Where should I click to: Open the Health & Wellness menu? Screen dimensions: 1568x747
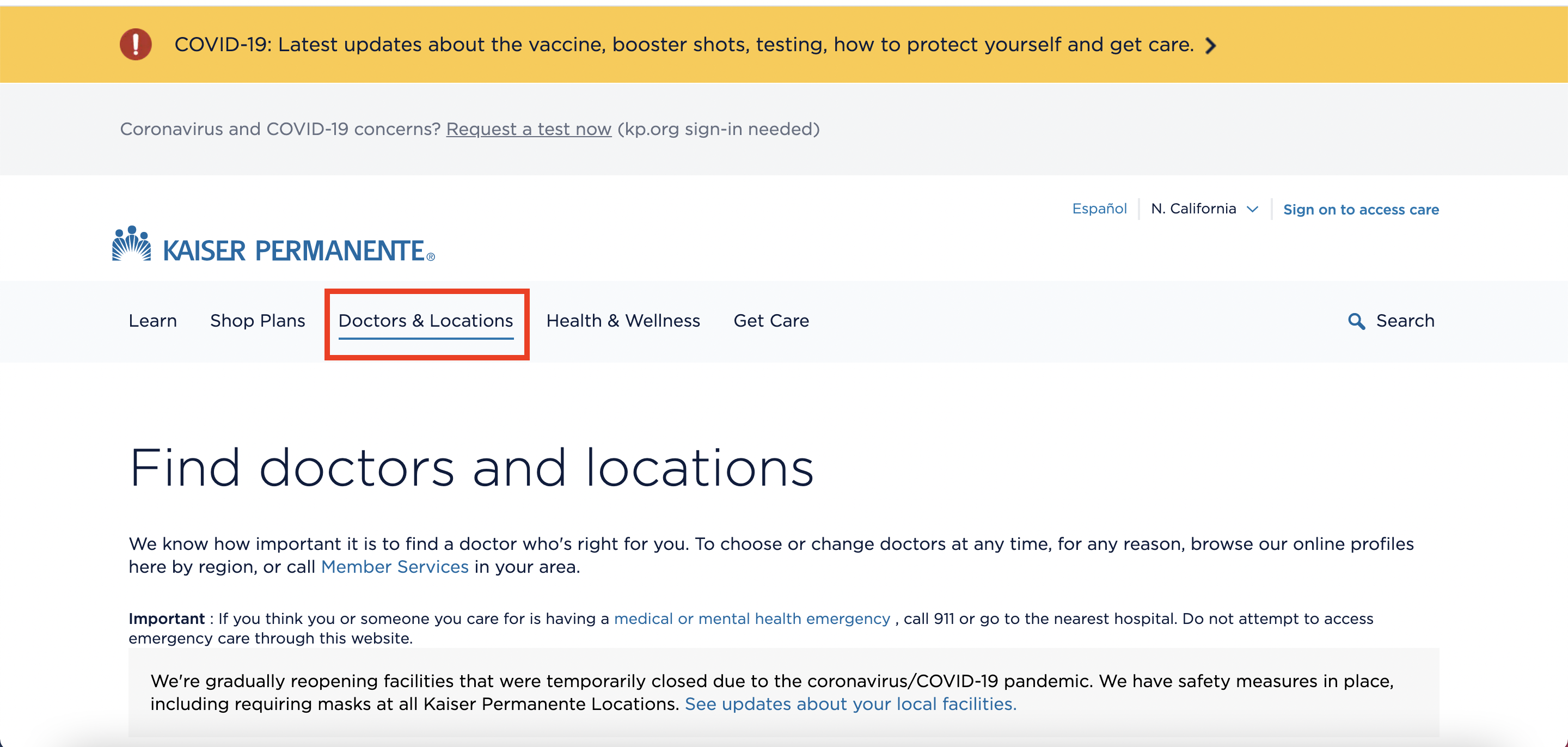click(x=623, y=321)
